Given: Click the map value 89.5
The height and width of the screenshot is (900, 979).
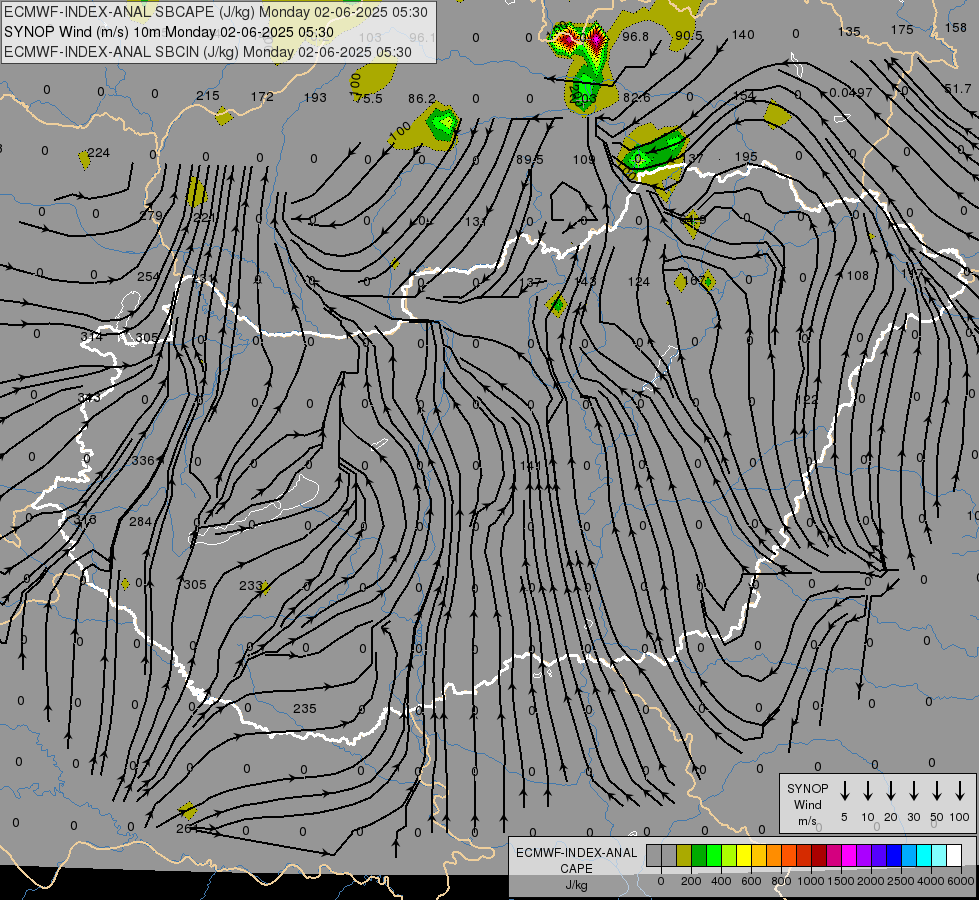Looking at the screenshot, I should tap(529, 160).
